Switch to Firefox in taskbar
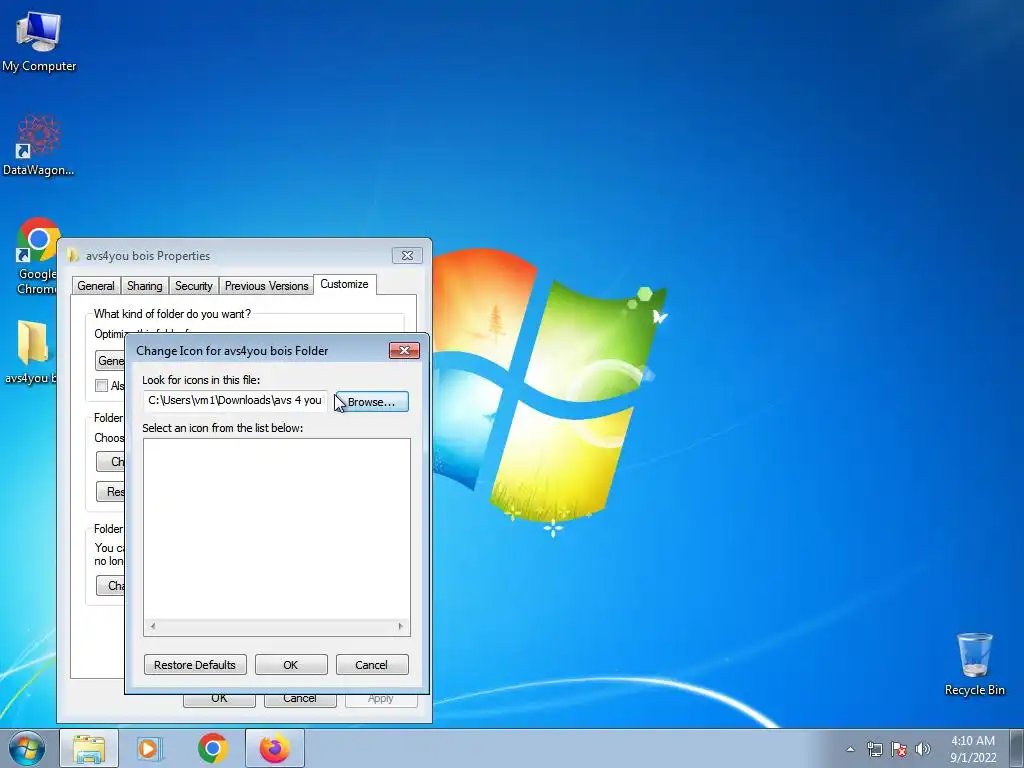 click(x=275, y=748)
